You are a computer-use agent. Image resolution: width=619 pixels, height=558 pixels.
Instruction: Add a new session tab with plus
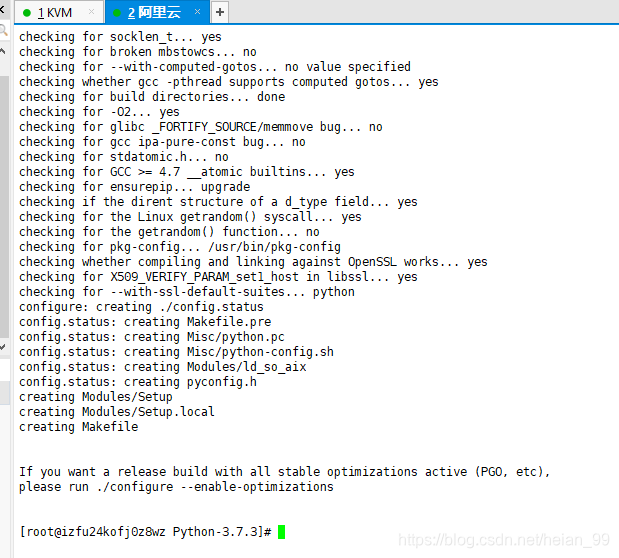[x=220, y=12]
